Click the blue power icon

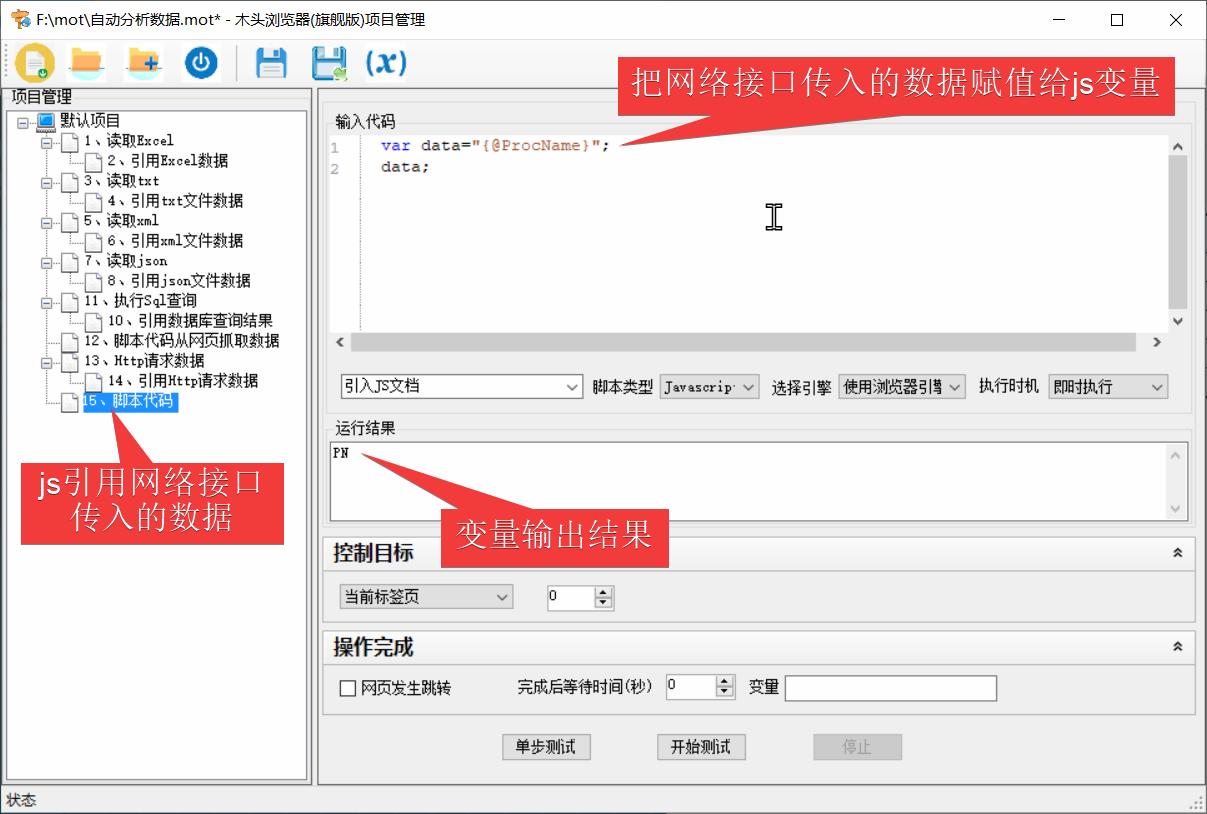coord(201,61)
